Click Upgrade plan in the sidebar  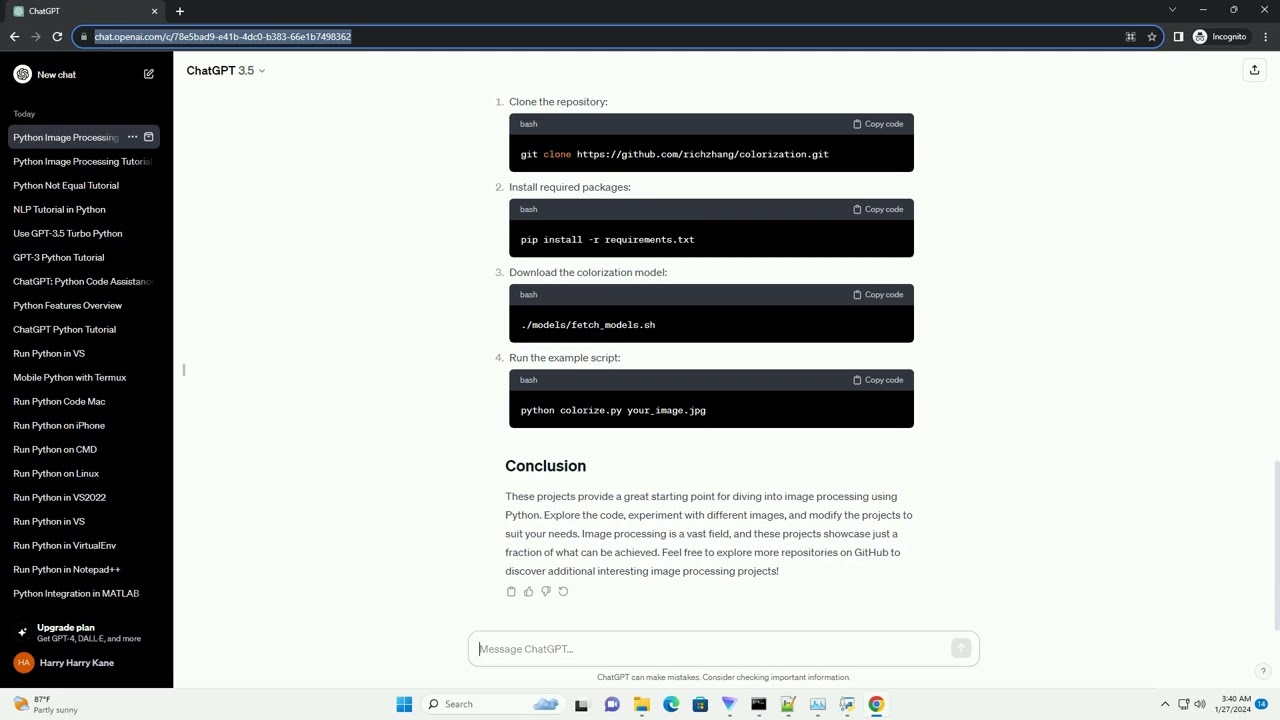(86, 633)
